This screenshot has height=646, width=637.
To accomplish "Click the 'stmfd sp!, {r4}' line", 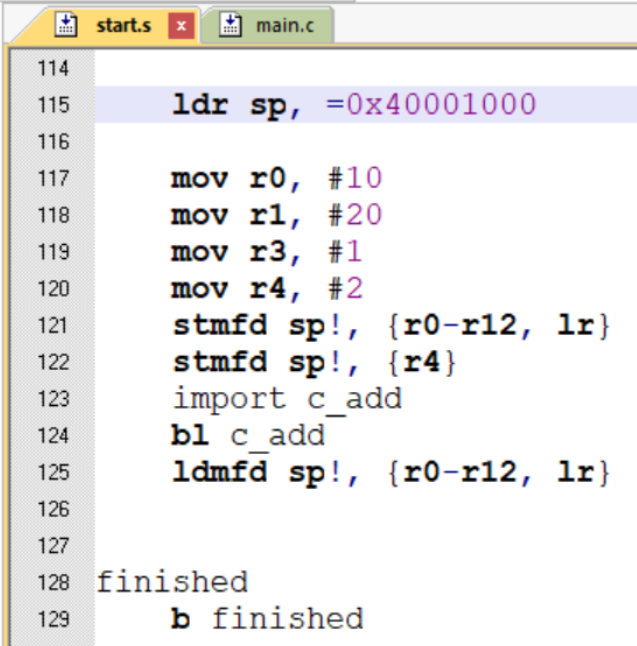I will (314, 363).
